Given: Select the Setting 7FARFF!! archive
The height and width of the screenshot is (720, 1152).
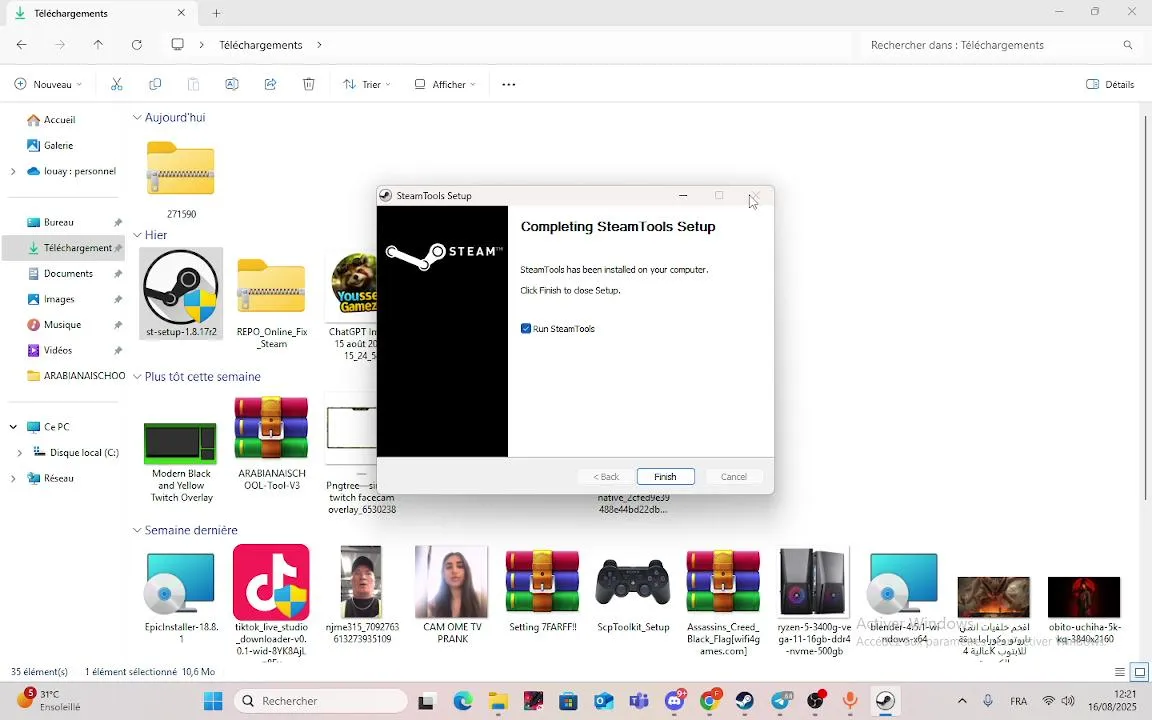Looking at the screenshot, I should pyautogui.click(x=542, y=591).
